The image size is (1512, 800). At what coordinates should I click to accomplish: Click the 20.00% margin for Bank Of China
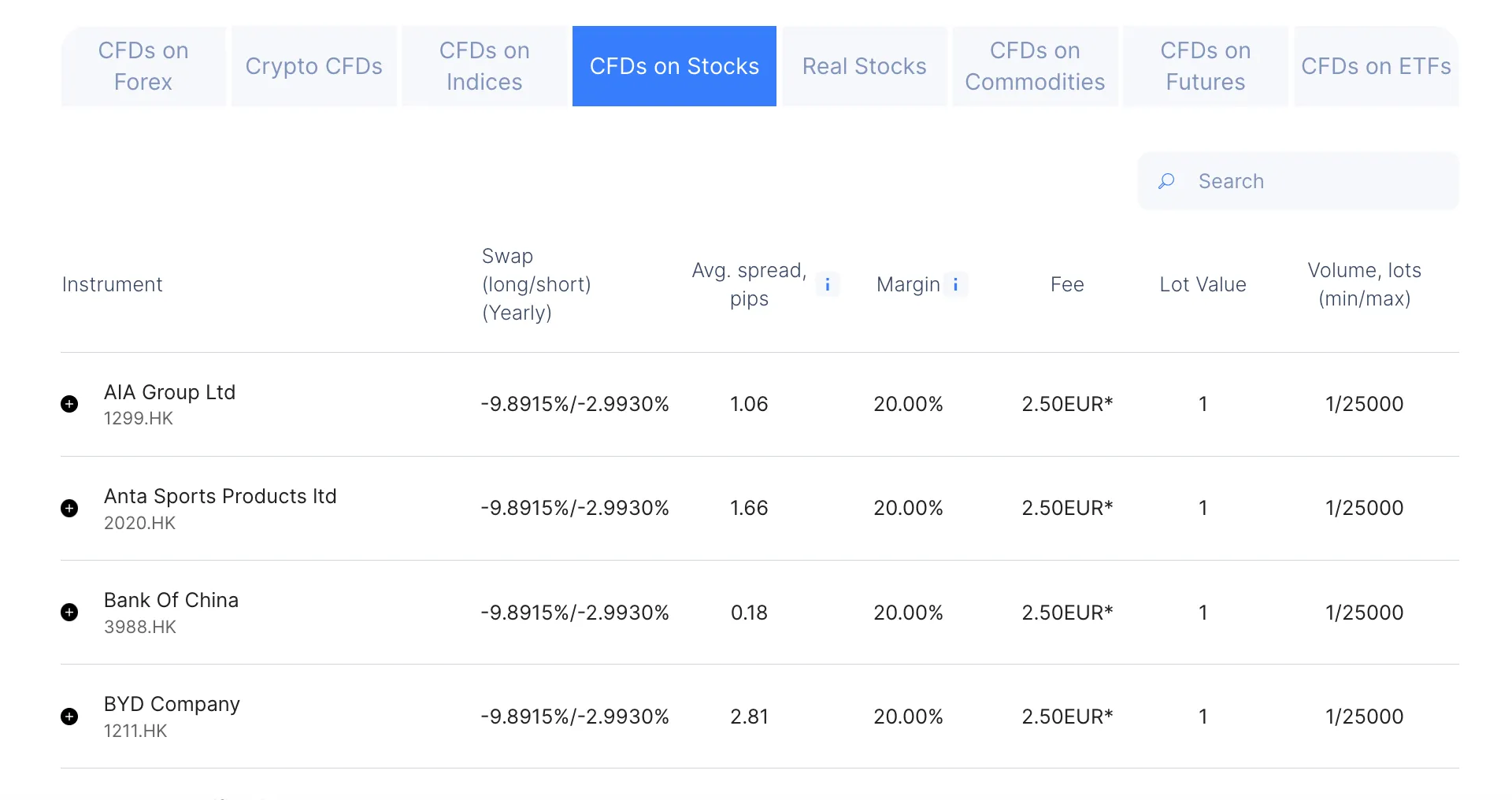point(908,613)
